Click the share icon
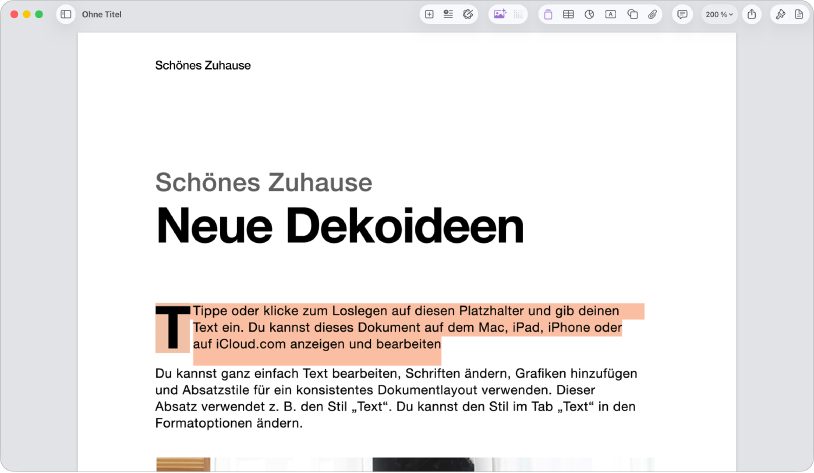Screen dimensions: 814x473 tap(752, 15)
